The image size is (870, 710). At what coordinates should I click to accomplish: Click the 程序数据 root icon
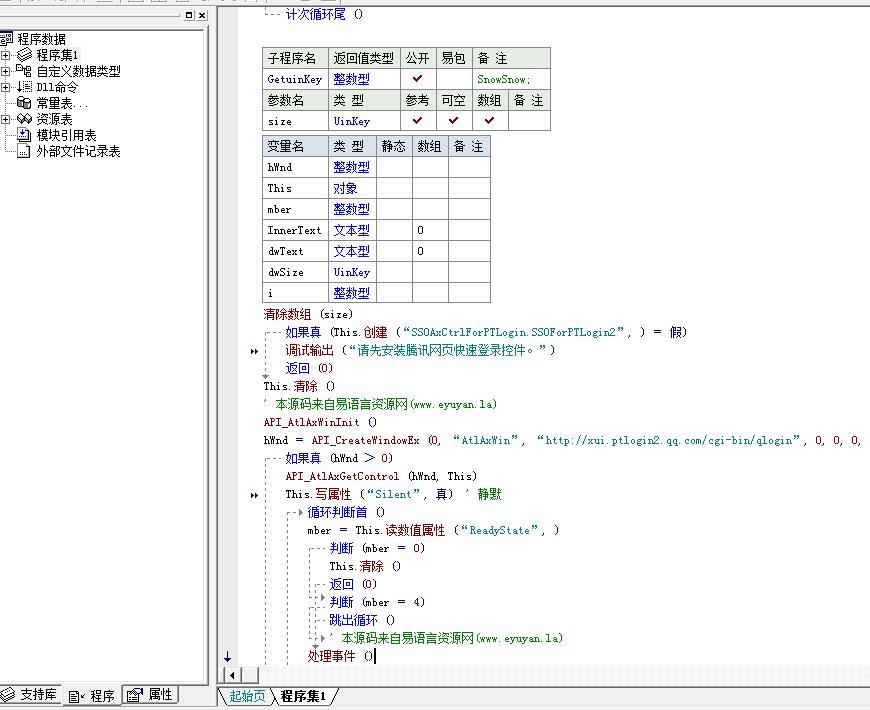pyautogui.click(x=7, y=39)
